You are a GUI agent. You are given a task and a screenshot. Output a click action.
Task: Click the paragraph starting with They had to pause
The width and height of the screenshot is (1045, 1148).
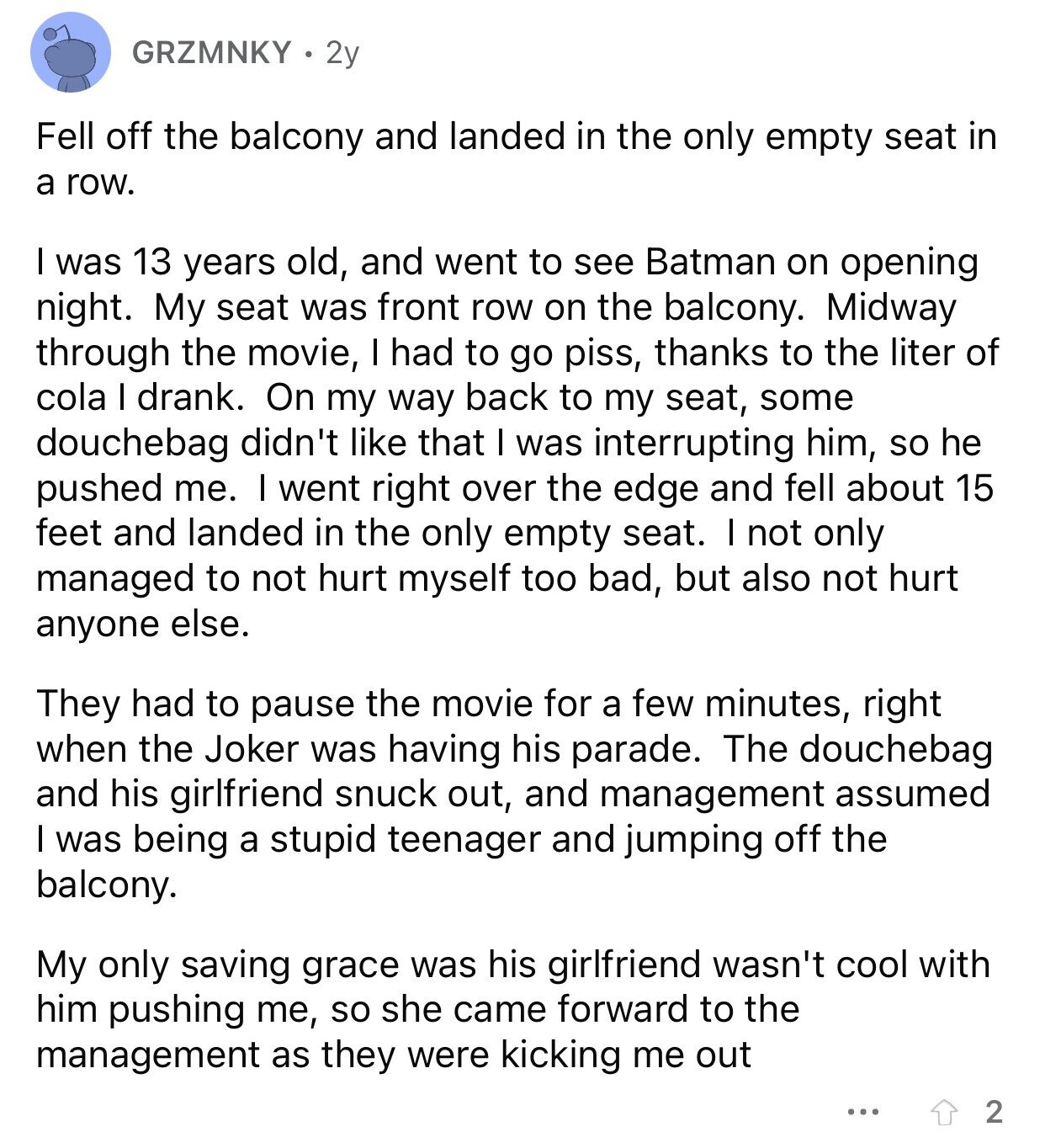pos(514,794)
